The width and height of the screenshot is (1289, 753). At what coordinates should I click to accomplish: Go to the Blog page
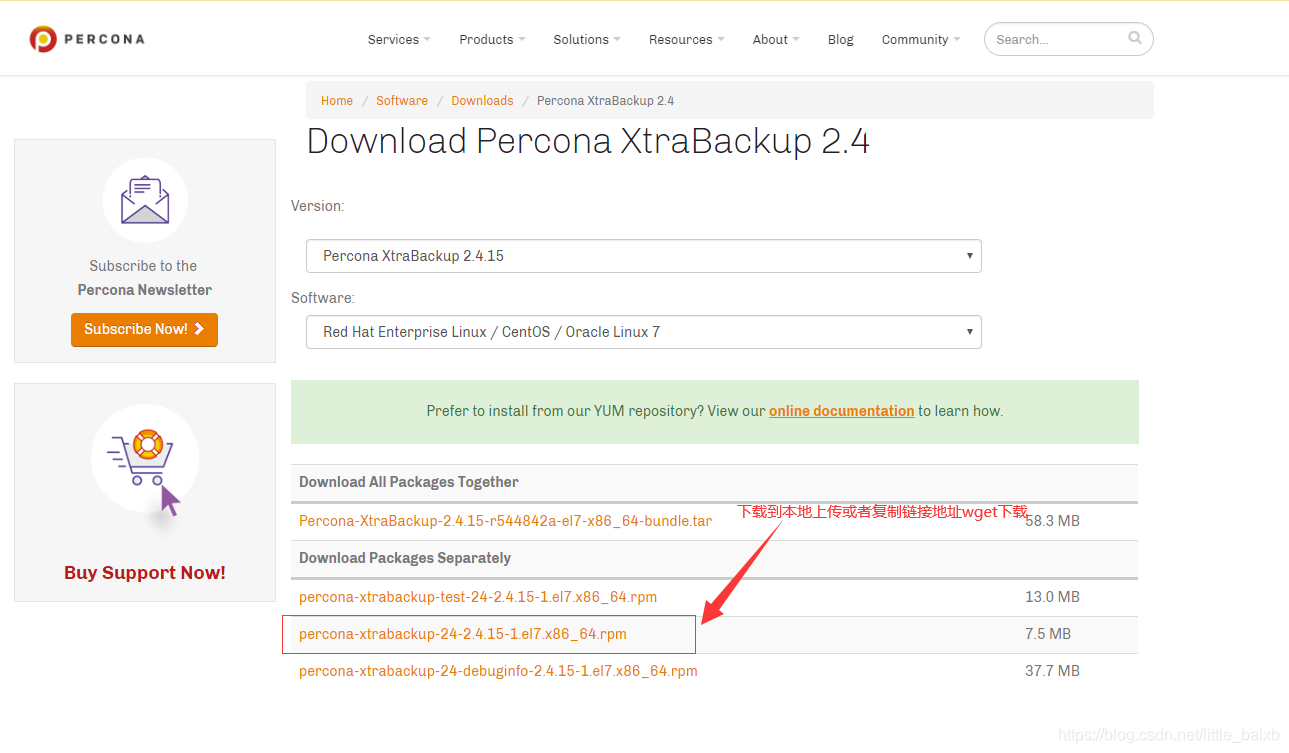coord(841,40)
